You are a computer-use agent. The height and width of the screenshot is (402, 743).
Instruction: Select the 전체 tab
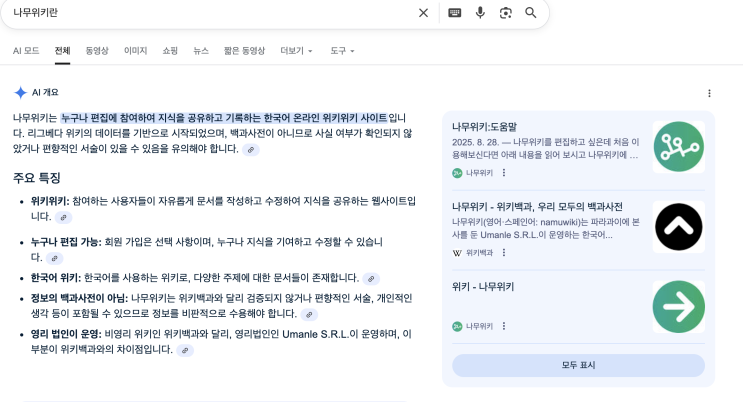click(x=62, y=51)
